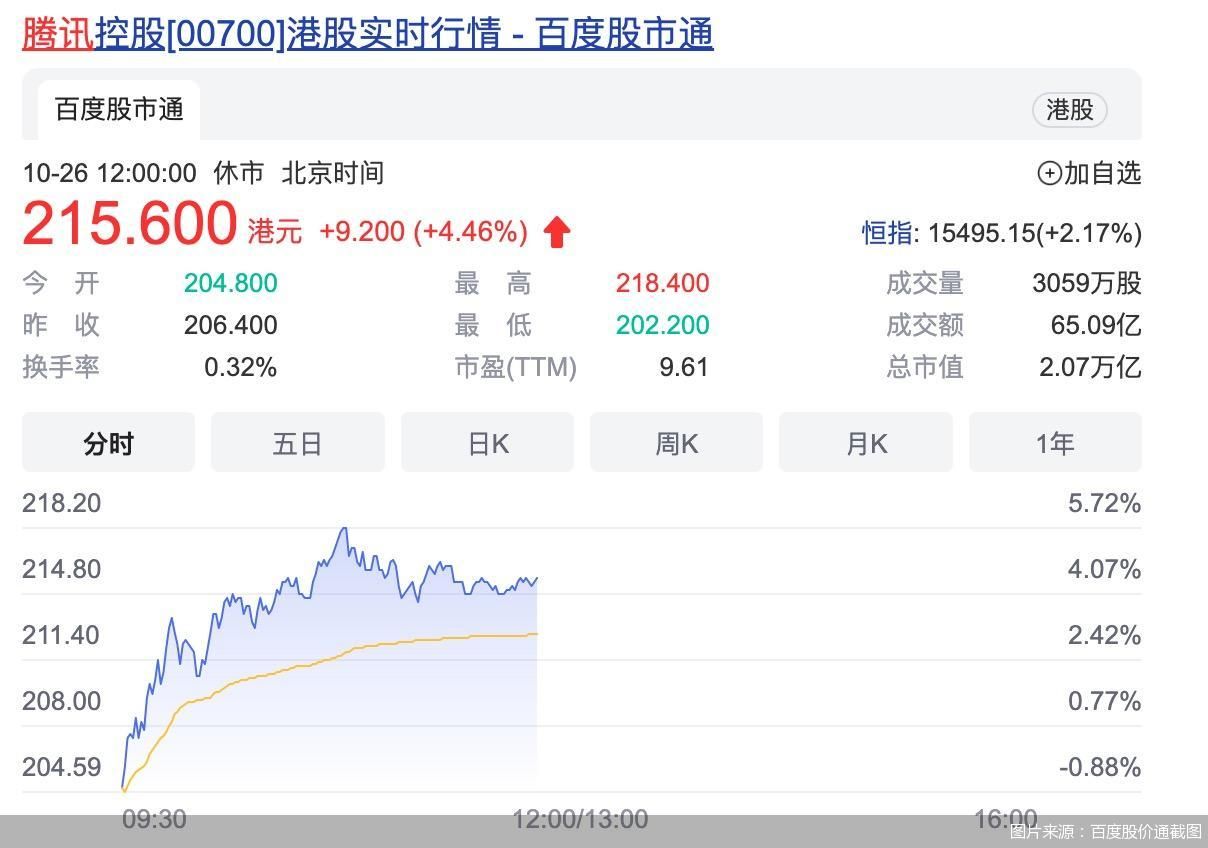1208x848 pixels.
Task: Click the 09:30 time axis label
Action: [x=154, y=820]
